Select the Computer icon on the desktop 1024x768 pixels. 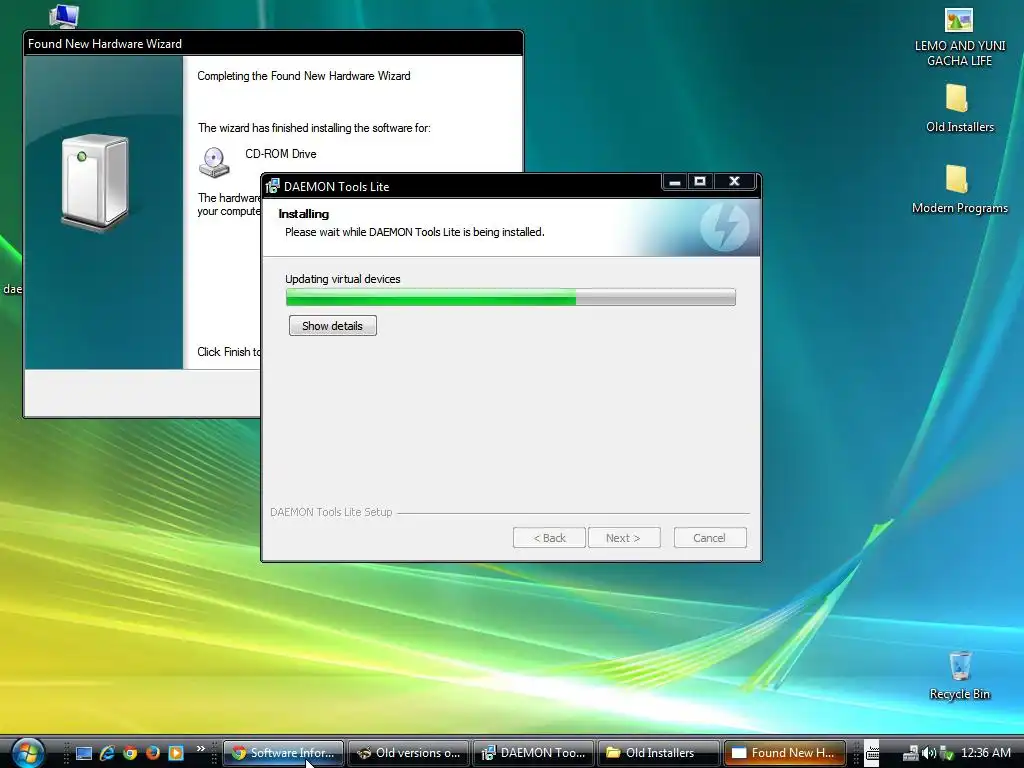(x=64, y=16)
